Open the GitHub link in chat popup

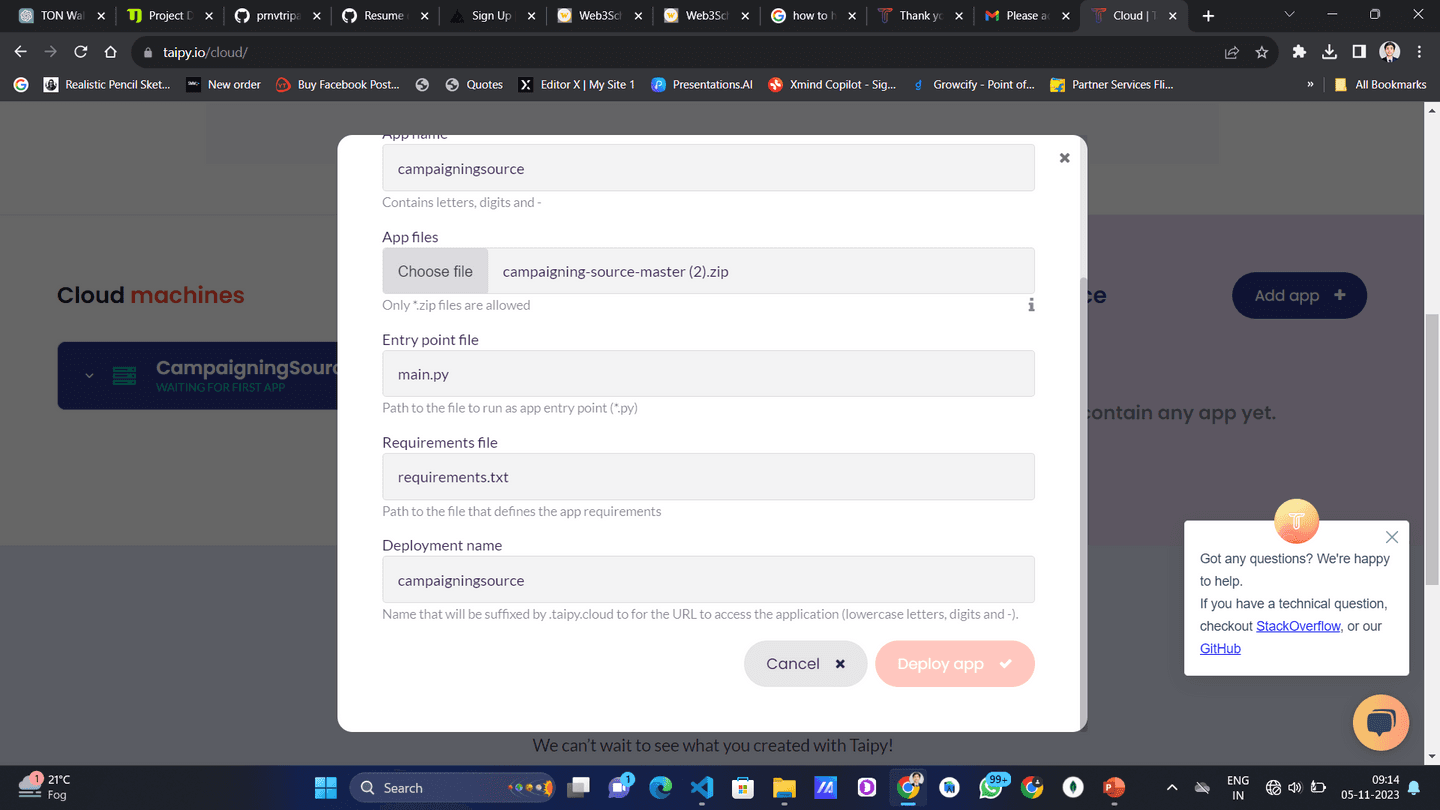pyautogui.click(x=1220, y=649)
